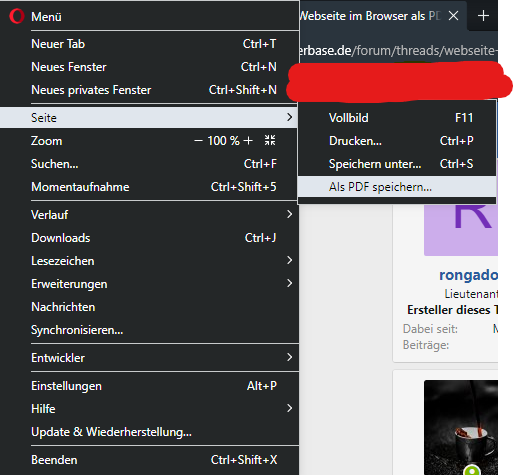
Task: Click the purple R avatar thumbnail
Action: tap(461, 230)
